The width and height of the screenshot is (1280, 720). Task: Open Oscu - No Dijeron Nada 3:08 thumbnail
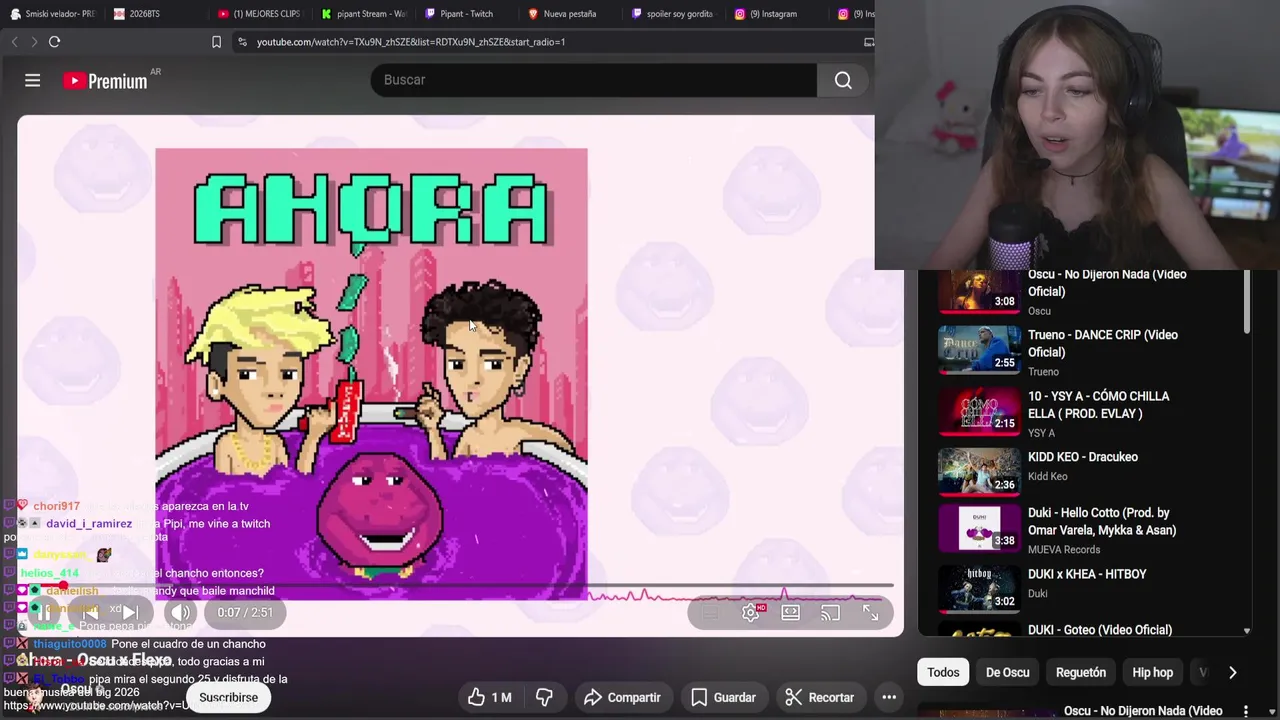click(979, 292)
